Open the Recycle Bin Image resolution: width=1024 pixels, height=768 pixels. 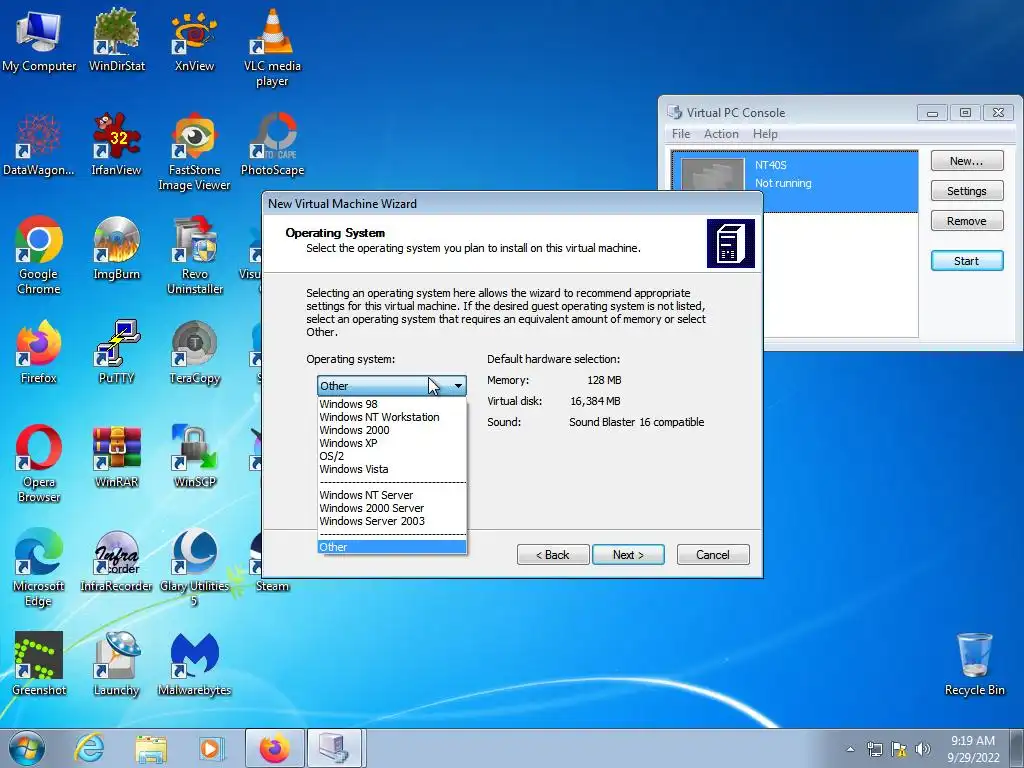click(x=974, y=665)
